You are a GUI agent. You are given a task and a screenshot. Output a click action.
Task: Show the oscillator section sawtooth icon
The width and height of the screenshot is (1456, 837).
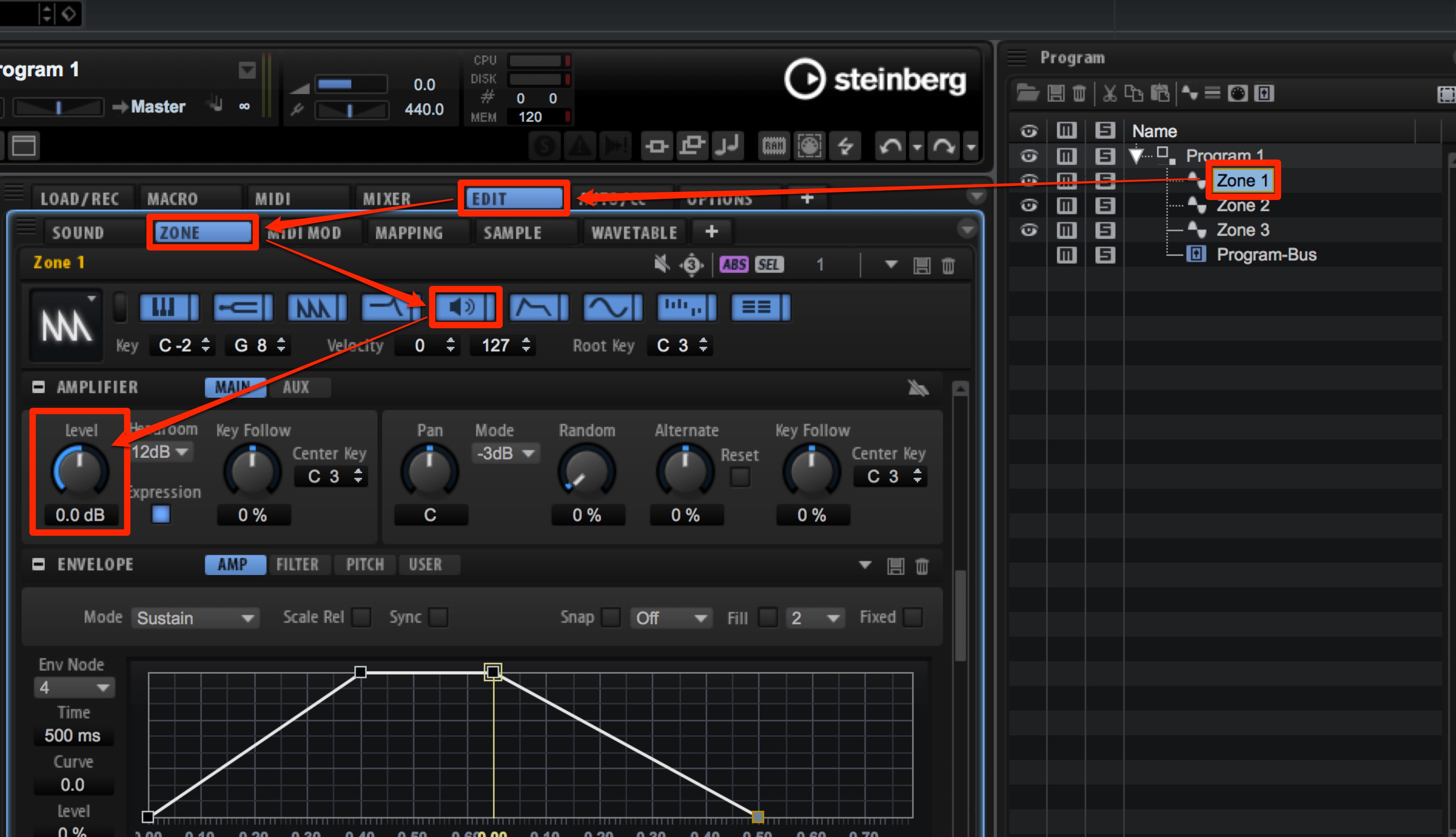[x=317, y=308]
